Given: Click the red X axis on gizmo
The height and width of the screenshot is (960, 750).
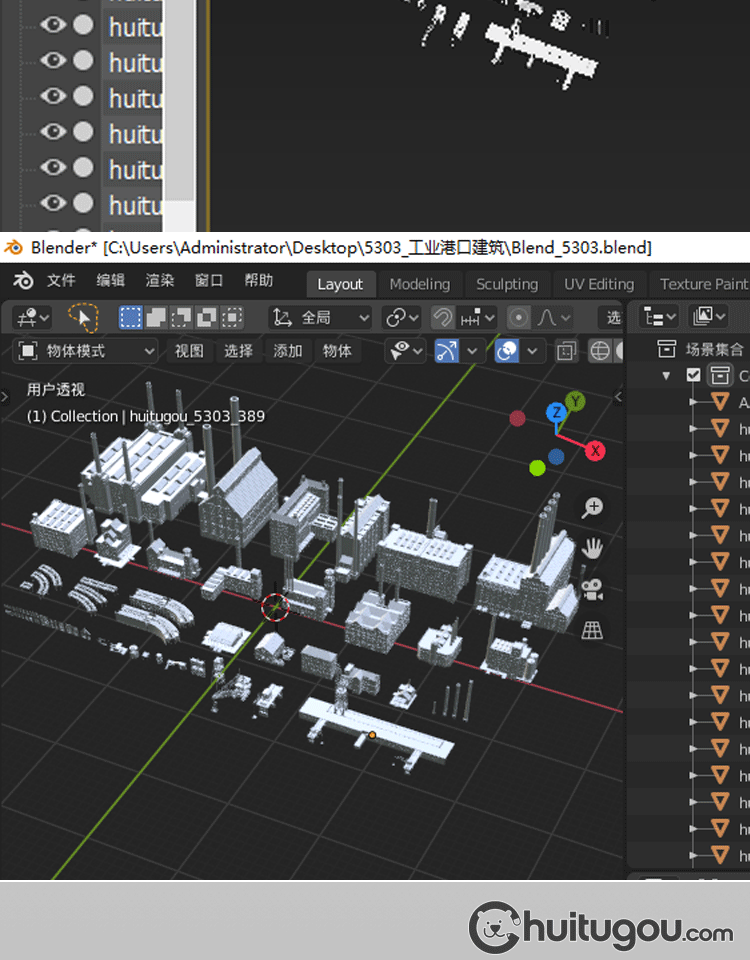Looking at the screenshot, I should pos(595,451).
